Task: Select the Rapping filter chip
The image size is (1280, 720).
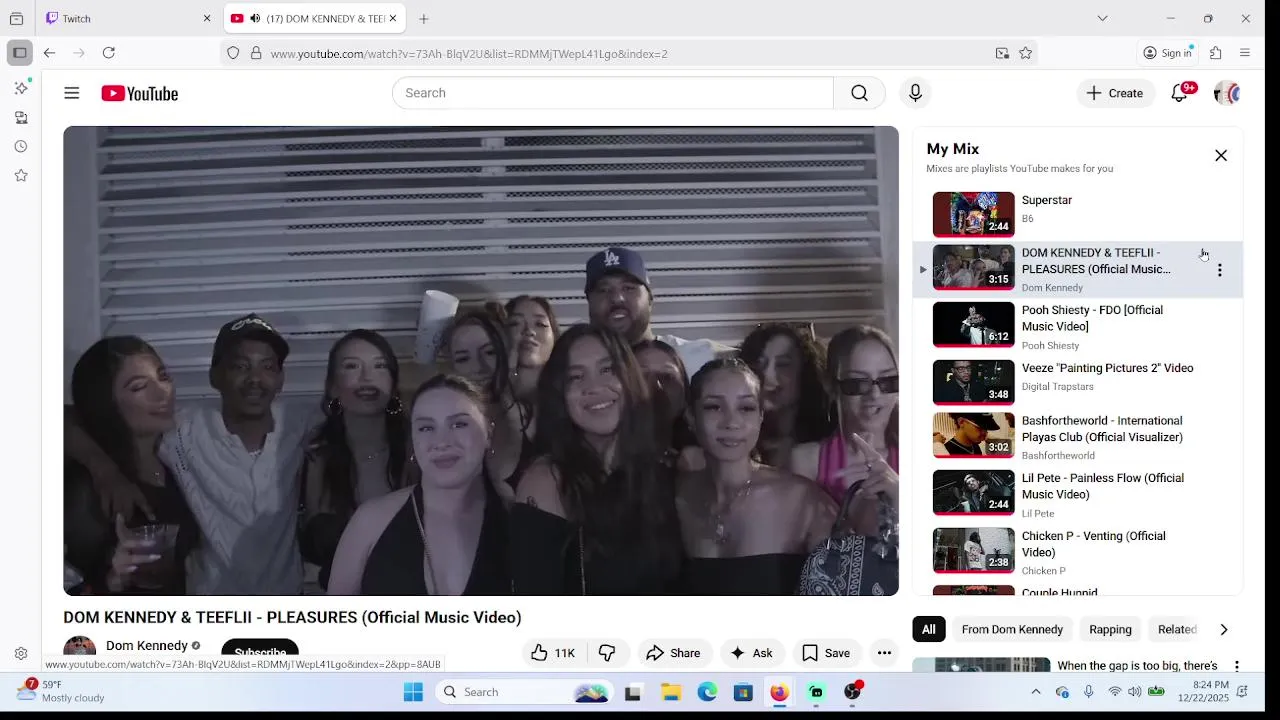Action: [1110, 629]
